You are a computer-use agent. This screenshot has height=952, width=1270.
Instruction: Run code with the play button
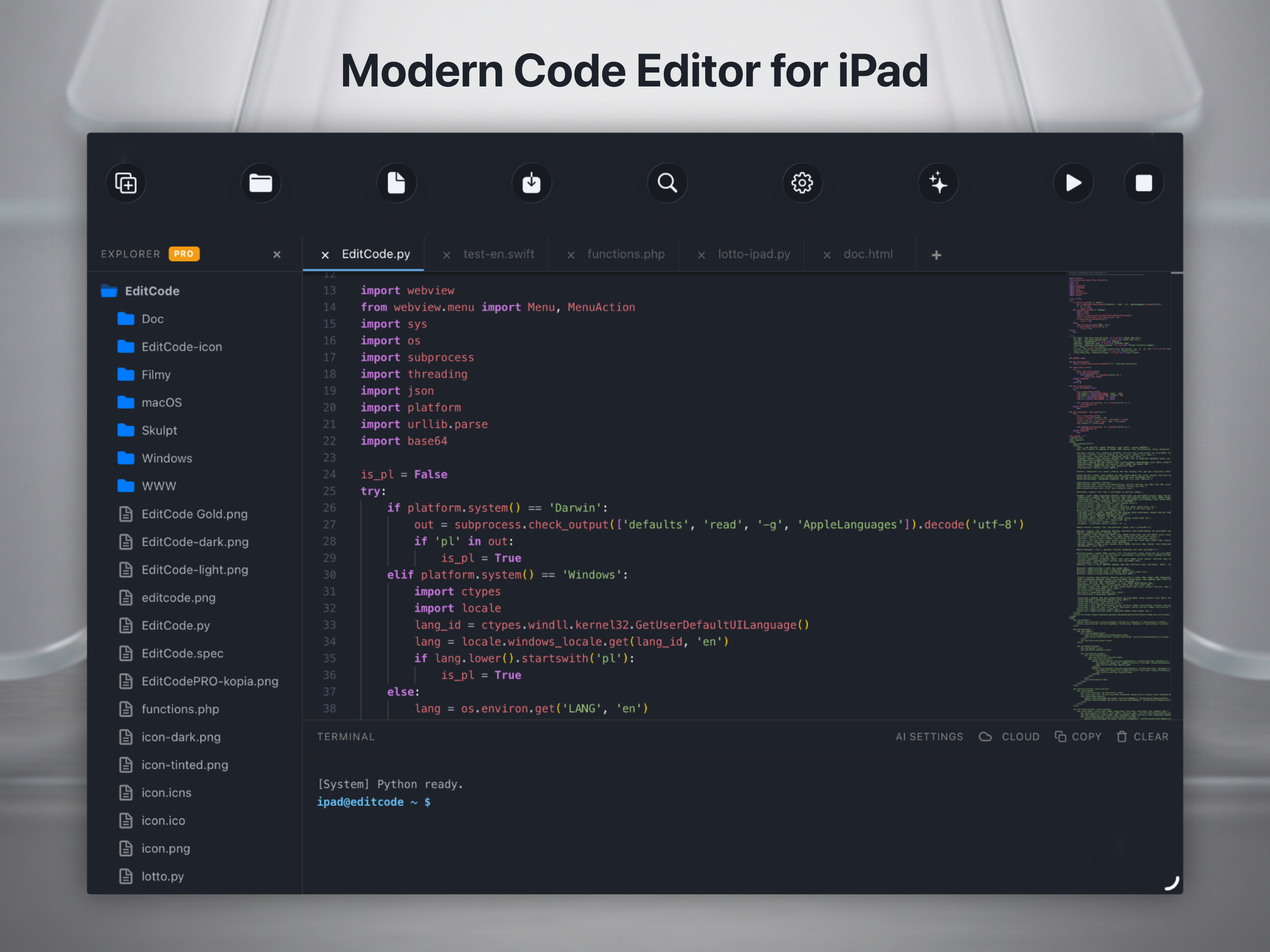(x=1073, y=183)
